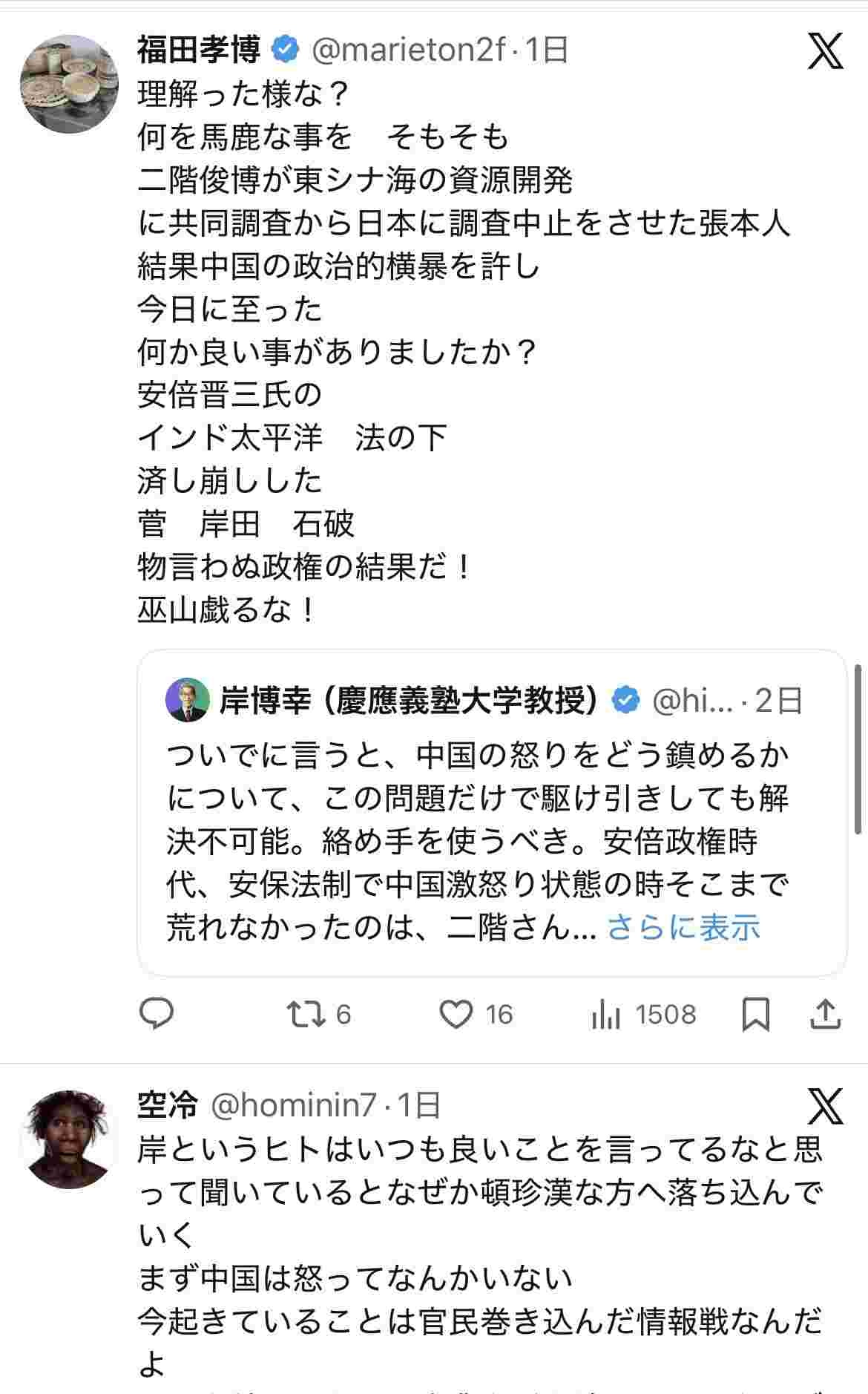
Task: Open quoted author 岸博幸's avatar
Action: tap(188, 700)
